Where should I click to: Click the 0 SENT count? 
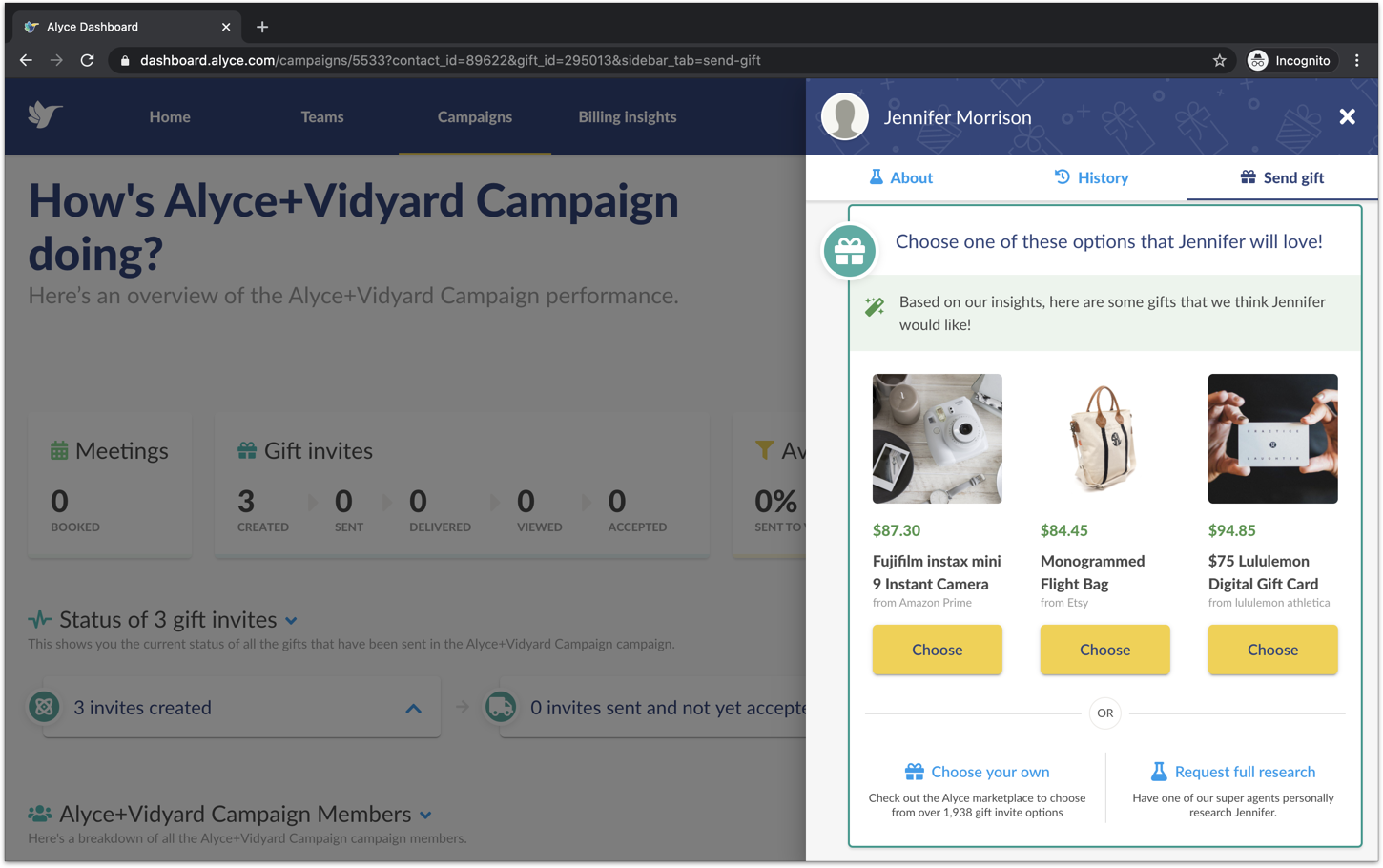(348, 510)
